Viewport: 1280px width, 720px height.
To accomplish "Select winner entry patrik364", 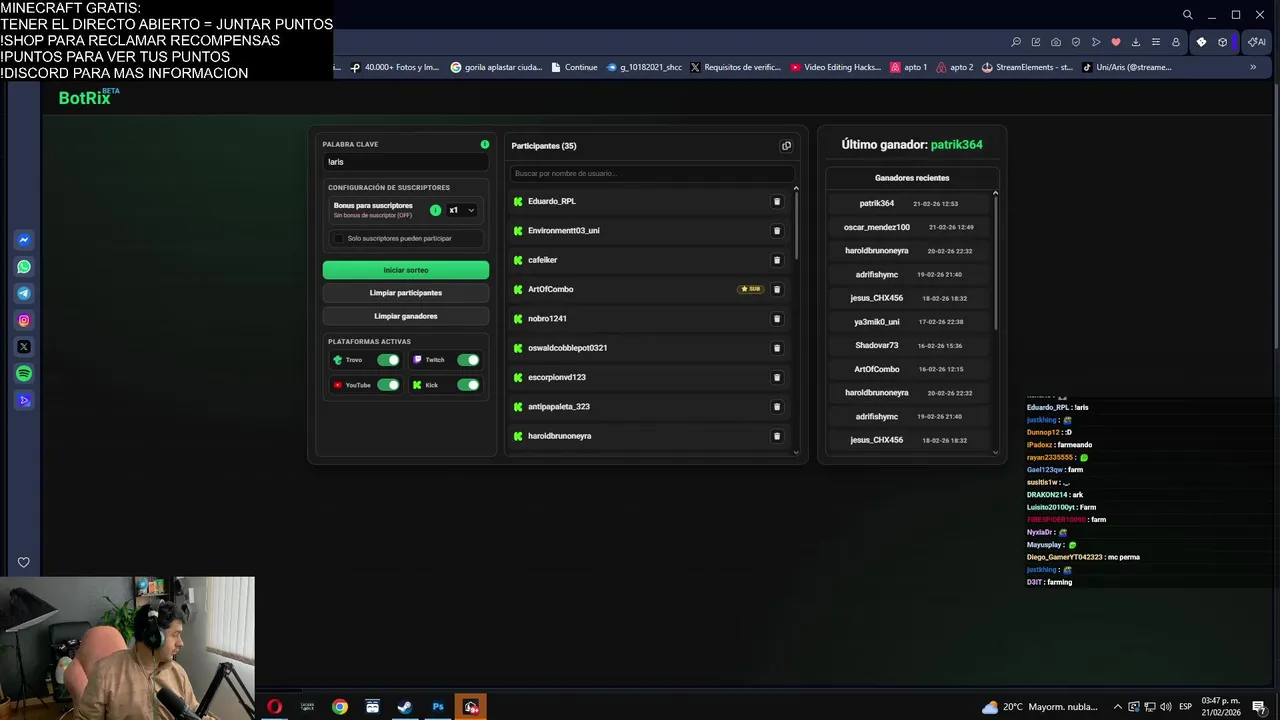I will coord(908,204).
